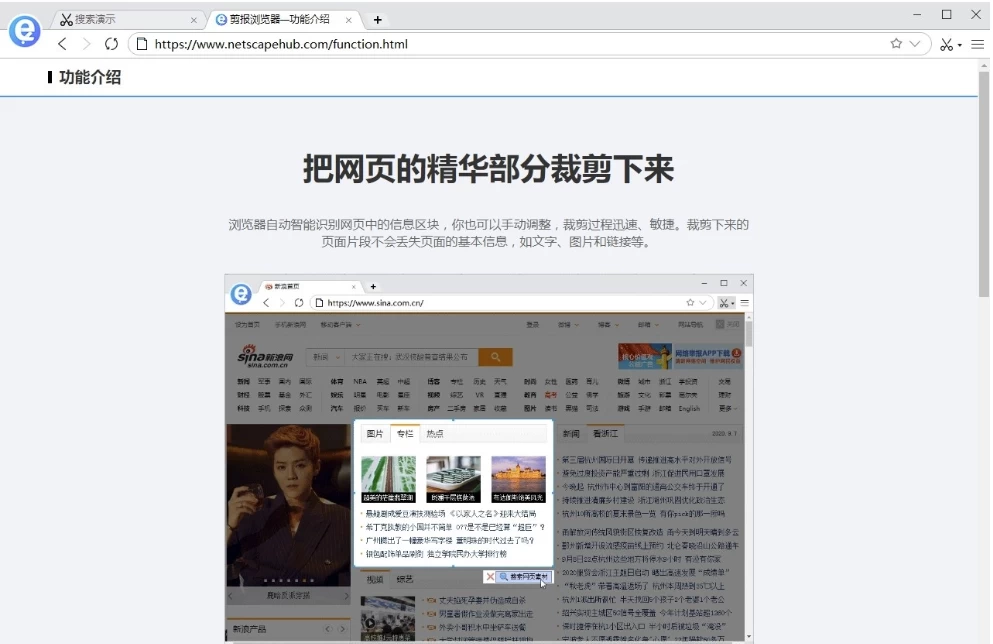Select the scissors web clipping tool
The height and width of the screenshot is (644, 993).
pos(946,45)
